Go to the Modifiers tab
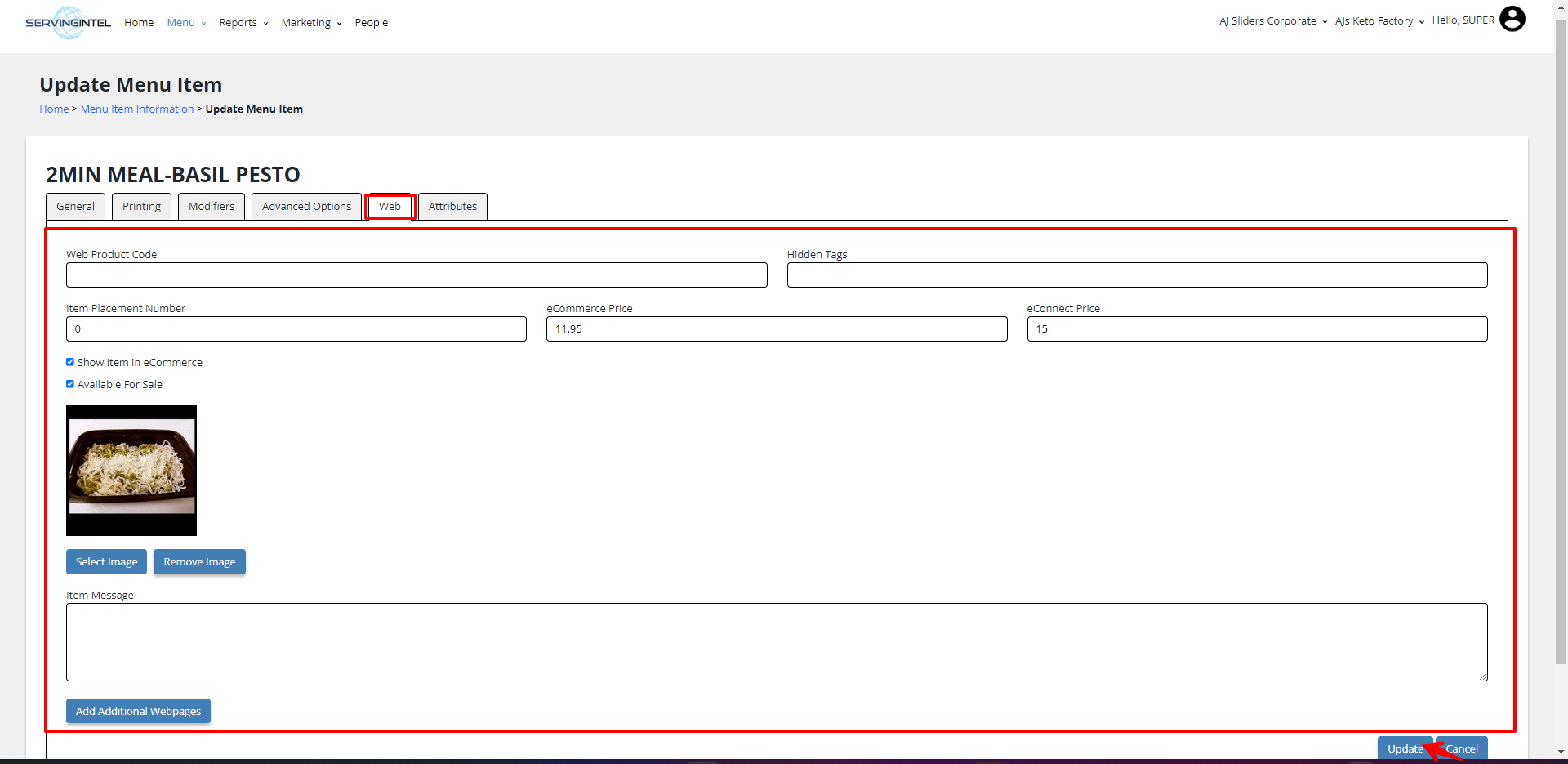Screen dimensions: 1568x764 [212, 207]
